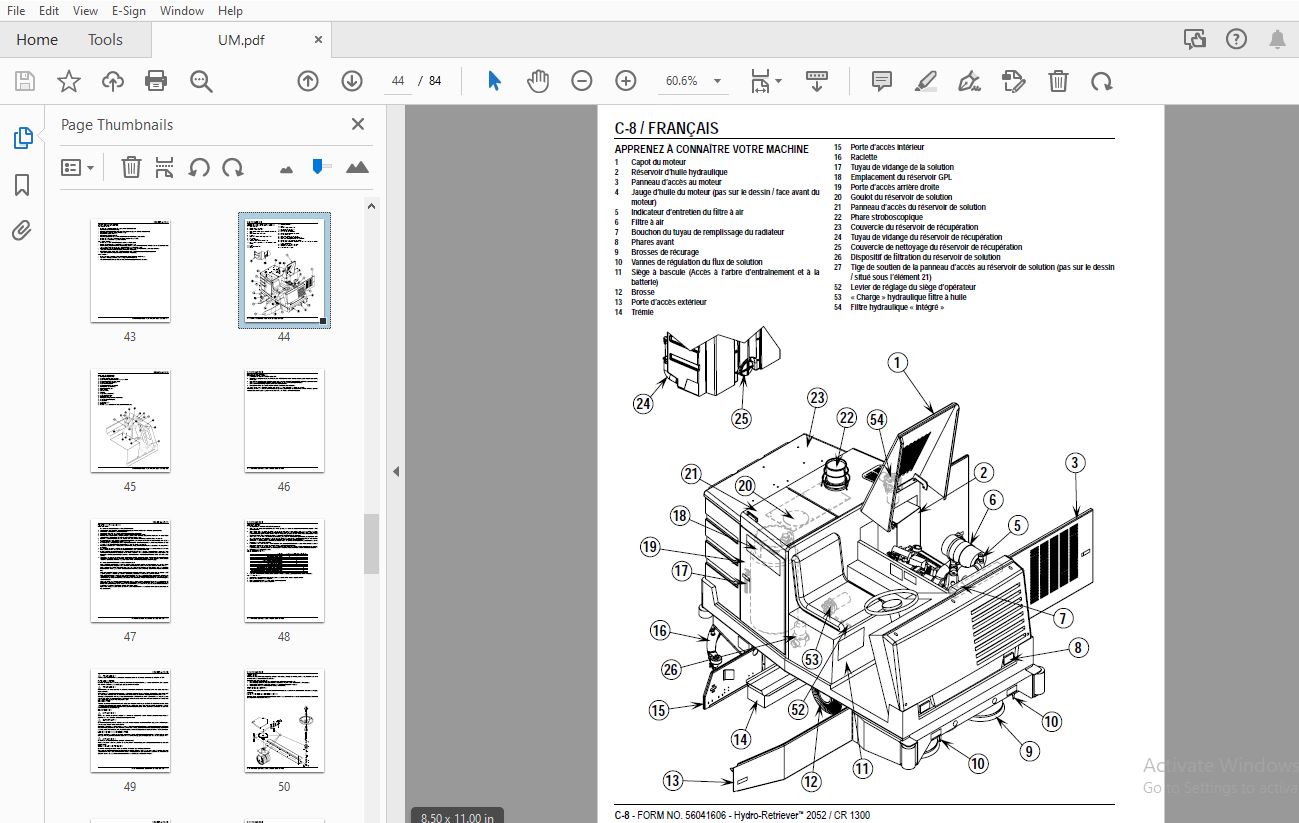Viewport: 1299px width, 823px height.
Task: Add a sticky note comment
Action: [x=881, y=81]
